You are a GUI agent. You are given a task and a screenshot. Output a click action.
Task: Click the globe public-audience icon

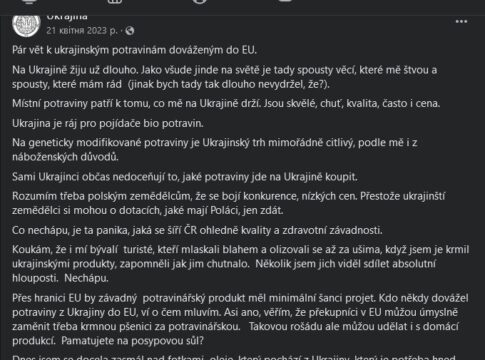click(130, 31)
